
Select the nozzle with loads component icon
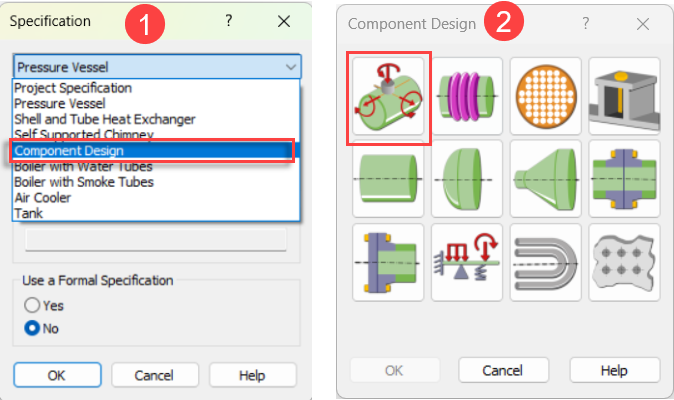click(x=389, y=99)
